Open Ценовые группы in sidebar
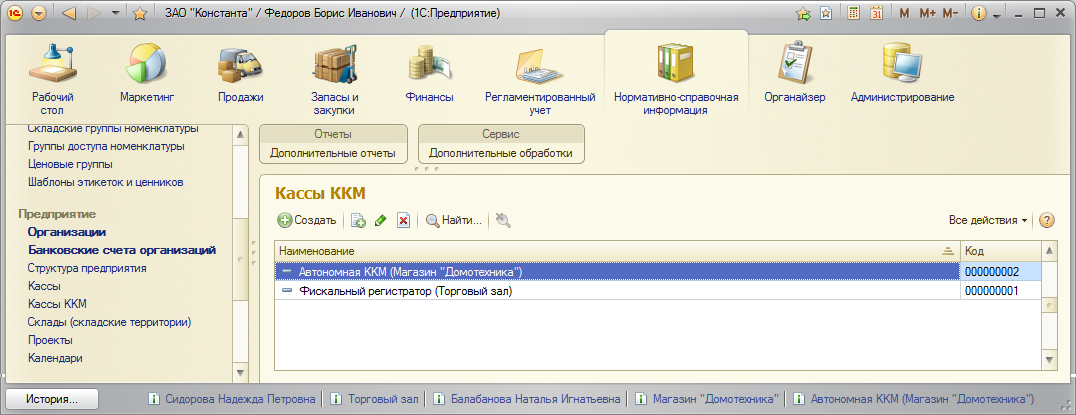The image size is (1076, 415). pos(71,164)
